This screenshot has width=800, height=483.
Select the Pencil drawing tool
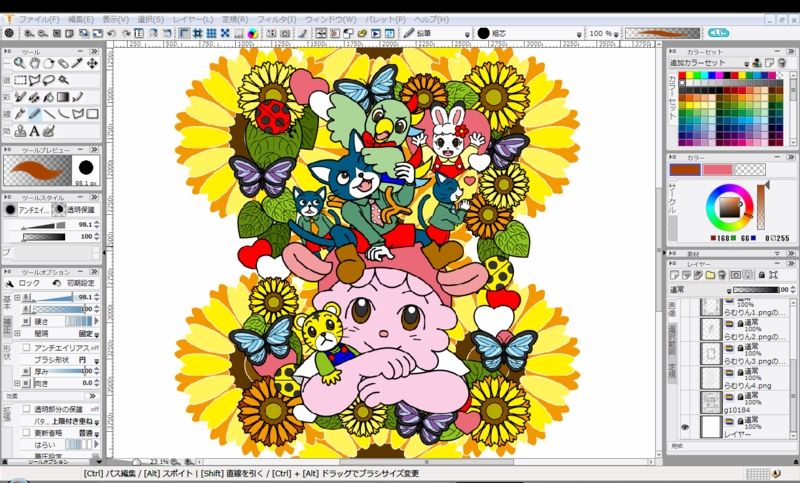(34, 114)
